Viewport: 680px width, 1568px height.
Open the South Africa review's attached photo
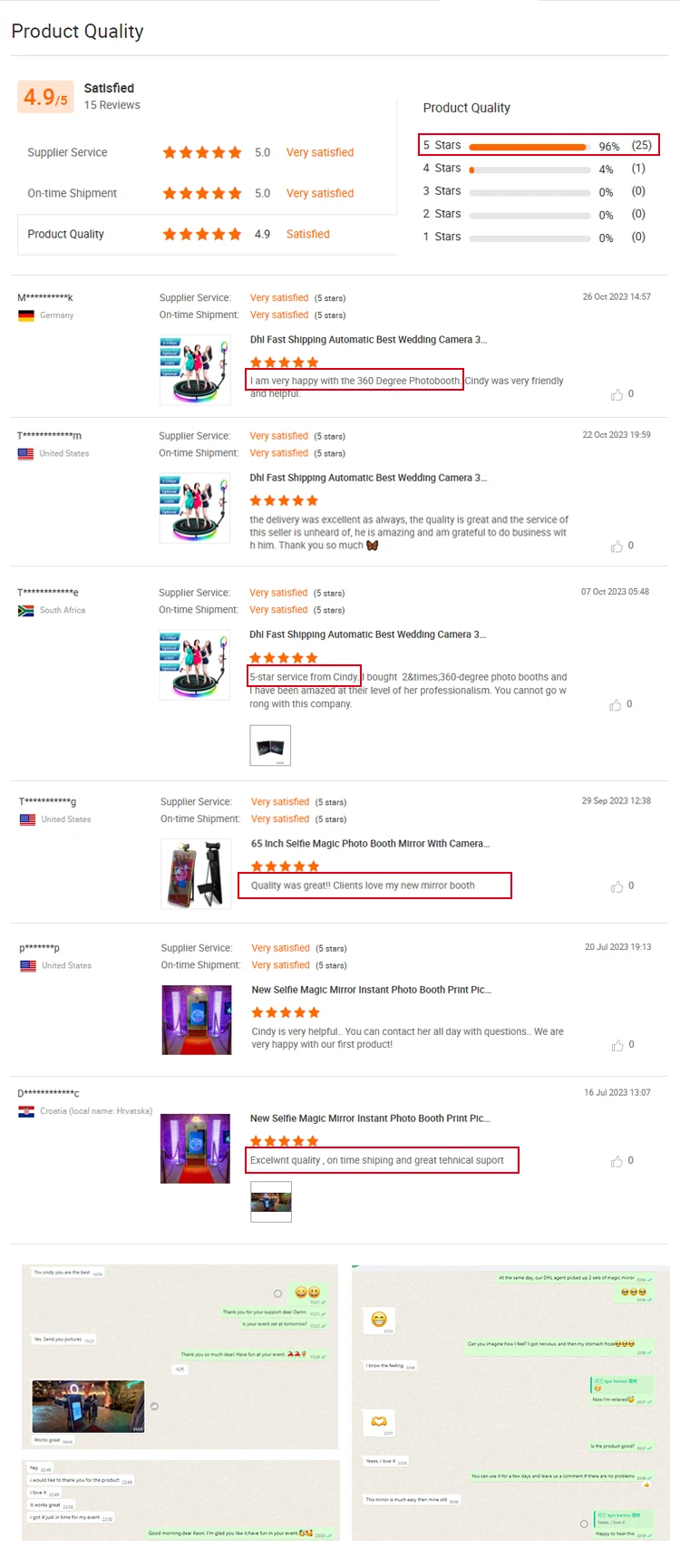[270, 745]
